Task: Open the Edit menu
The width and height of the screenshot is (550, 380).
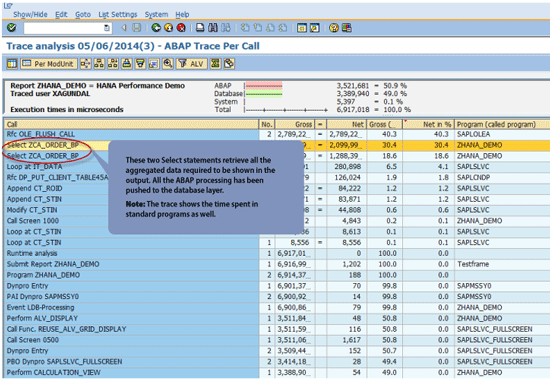Action: 61,14
